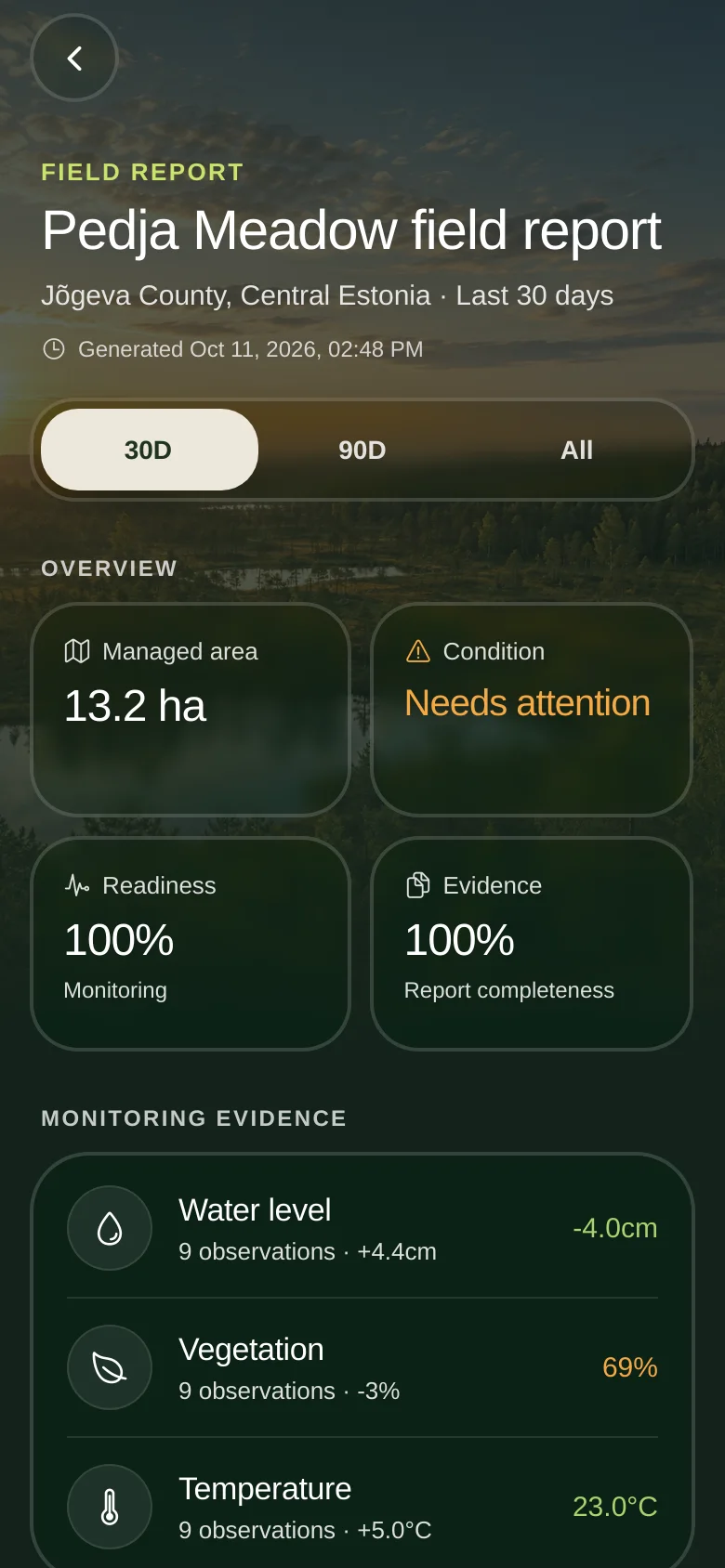This screenshot has width=725, height=1568.
Task: Click the Readiness card label
Action: (159, 885)
